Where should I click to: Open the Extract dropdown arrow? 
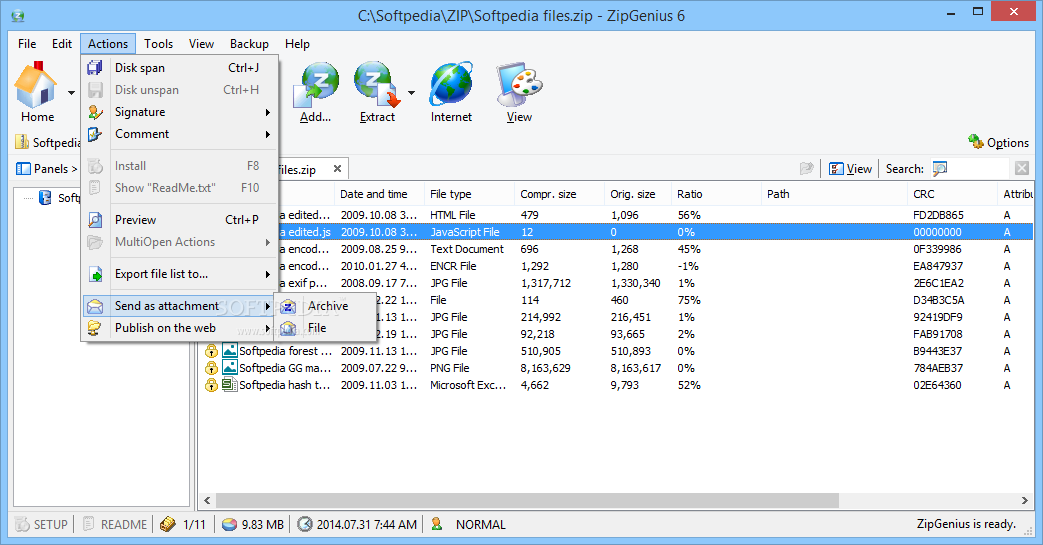pyautogui.click(x=412, y=93)
